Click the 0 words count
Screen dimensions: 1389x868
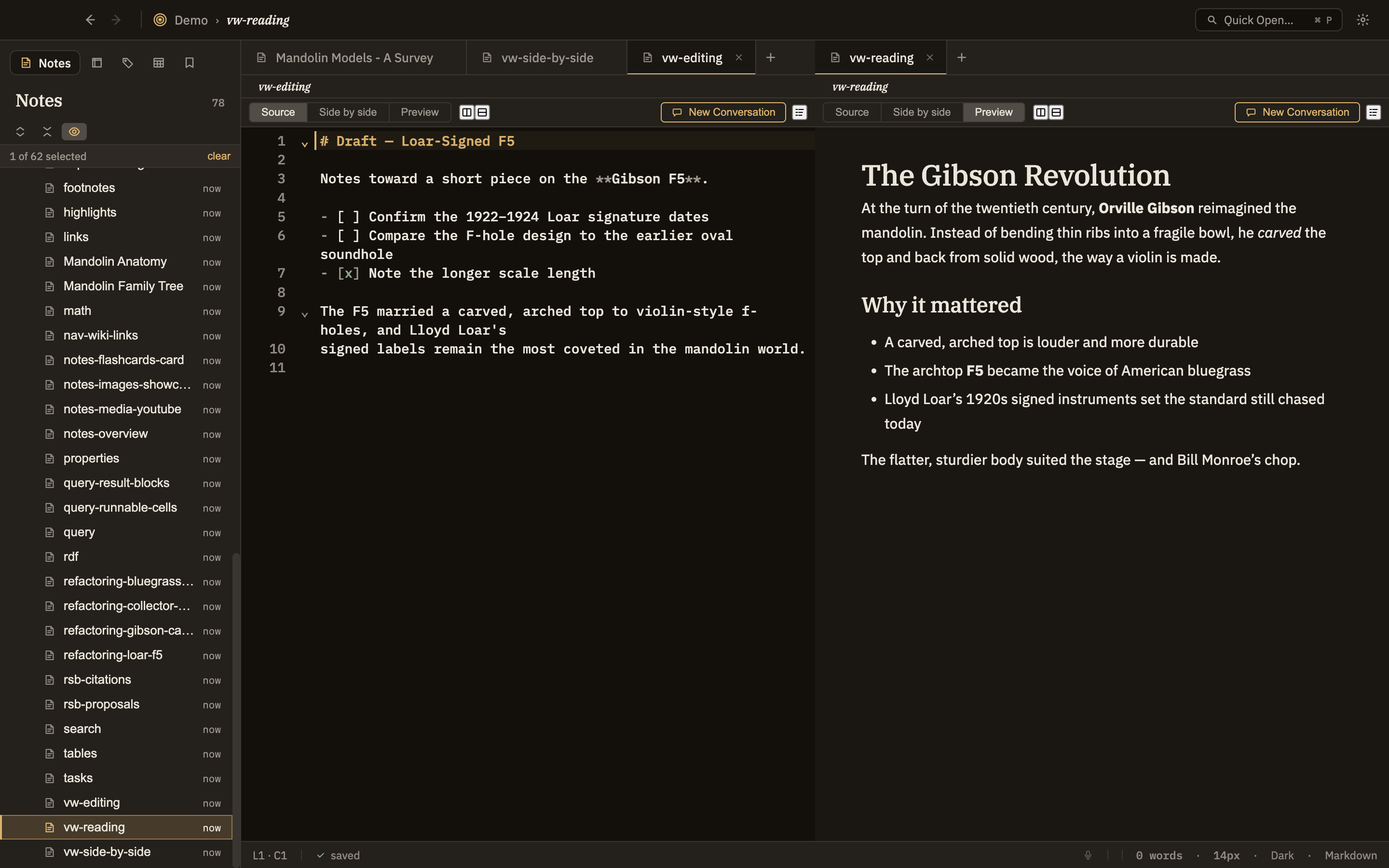(1159, 855)
